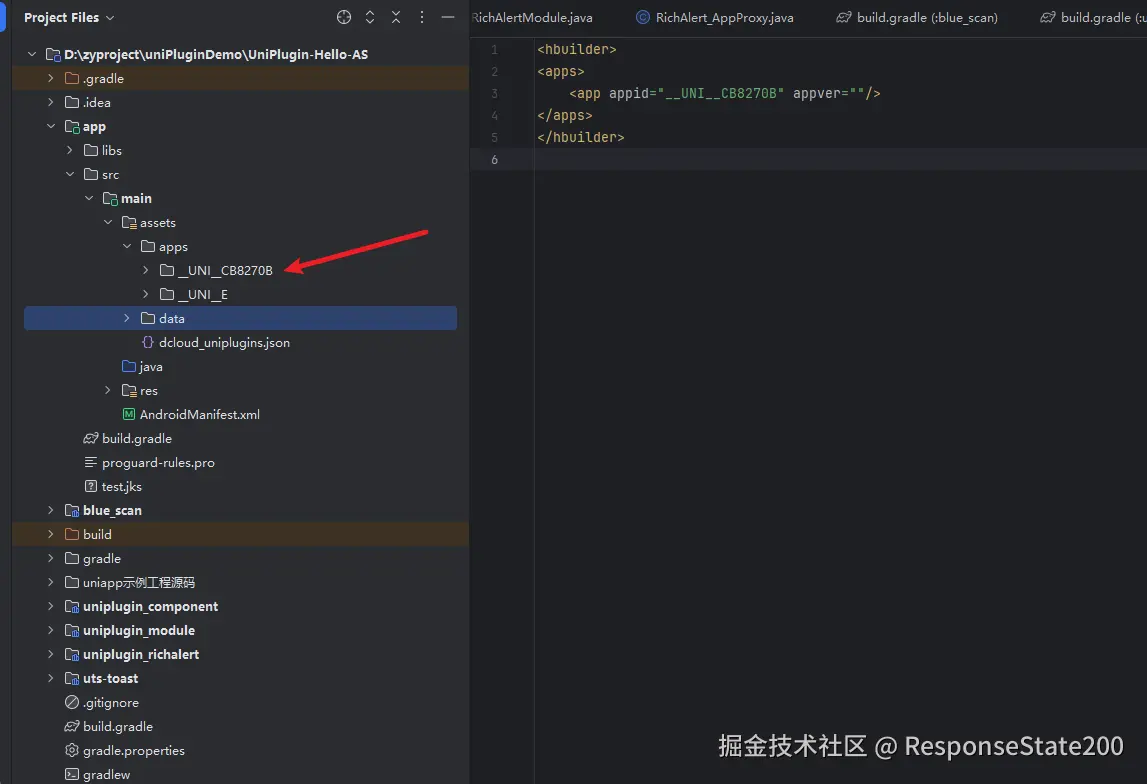
Task: Click the Gradle icon on build.gradle (:blue_scan) tab
Action: pyautogui.click(x=843, y=18)
